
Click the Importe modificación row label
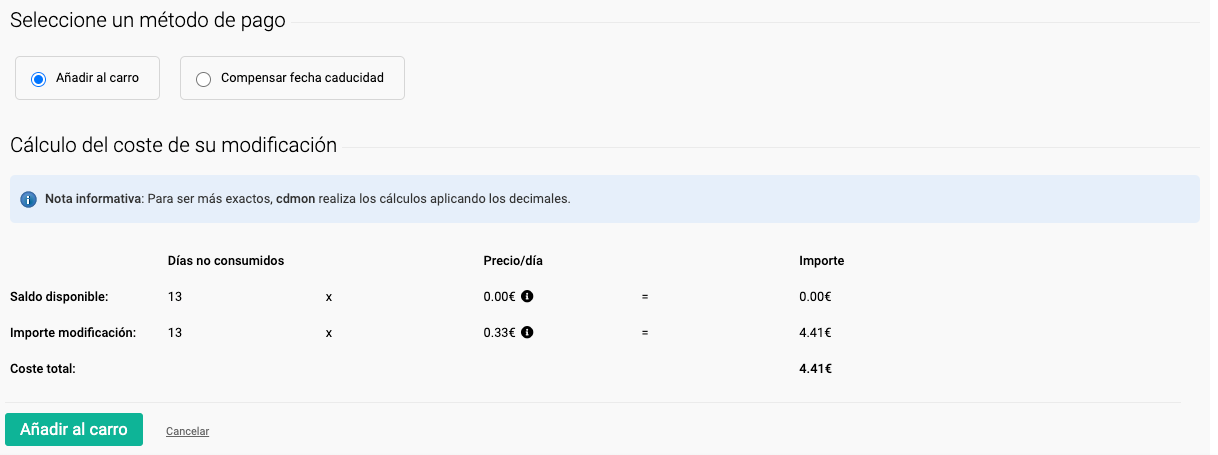coord(73,332)
